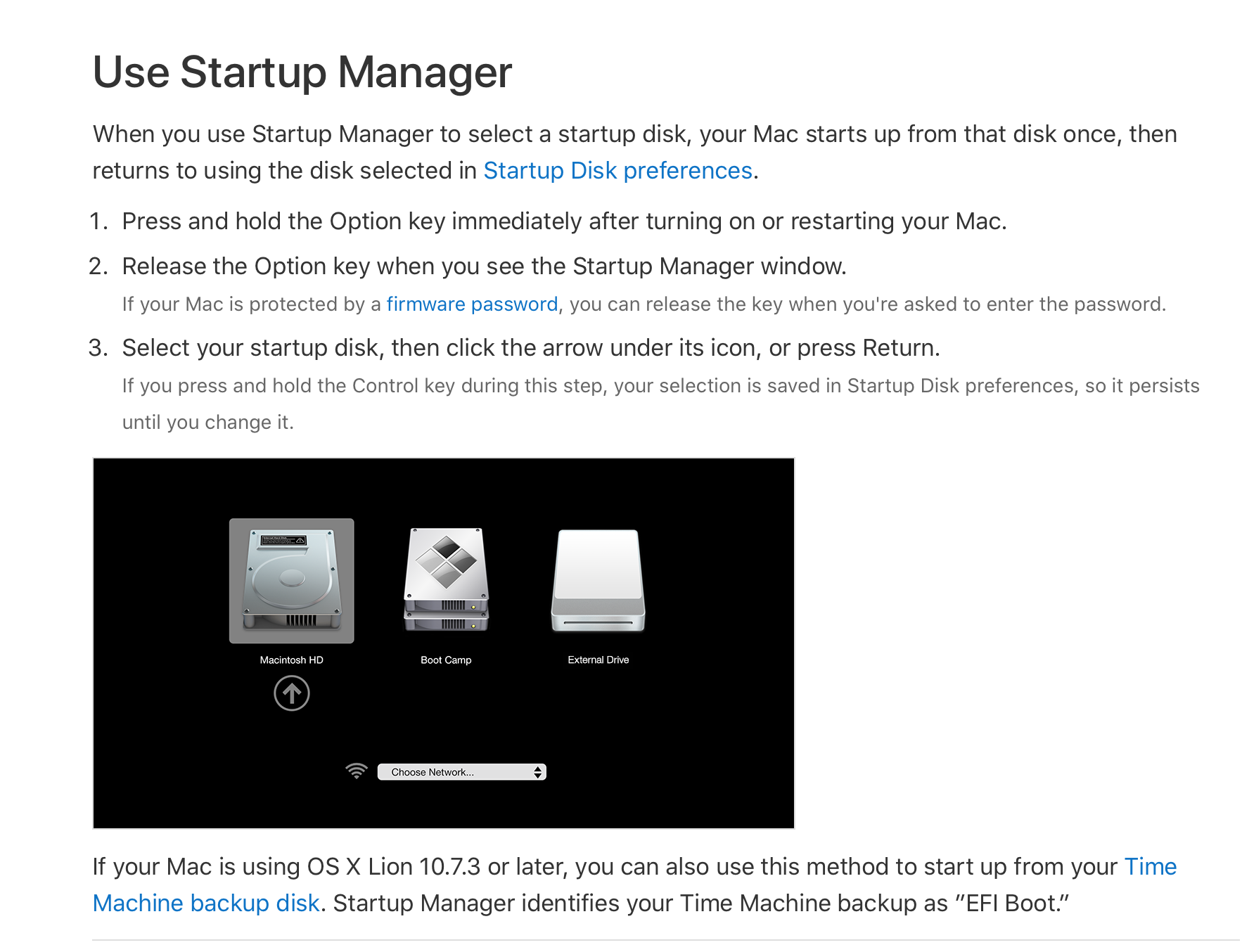
Task: Click the External Drive label text
Action: click(x=598, y=660)
